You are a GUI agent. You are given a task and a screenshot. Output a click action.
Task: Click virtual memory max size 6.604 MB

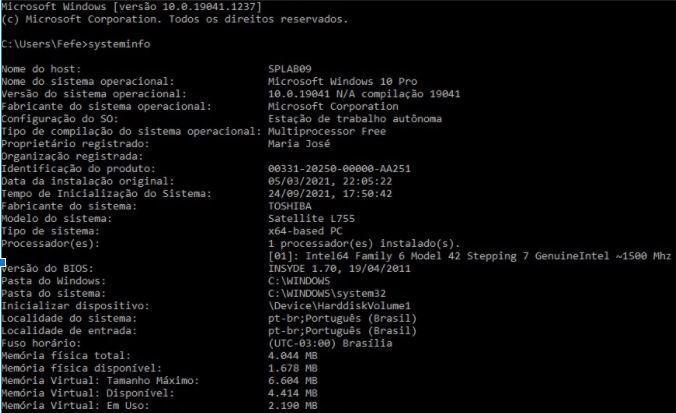pyautogui.click(x=293, y=381)
